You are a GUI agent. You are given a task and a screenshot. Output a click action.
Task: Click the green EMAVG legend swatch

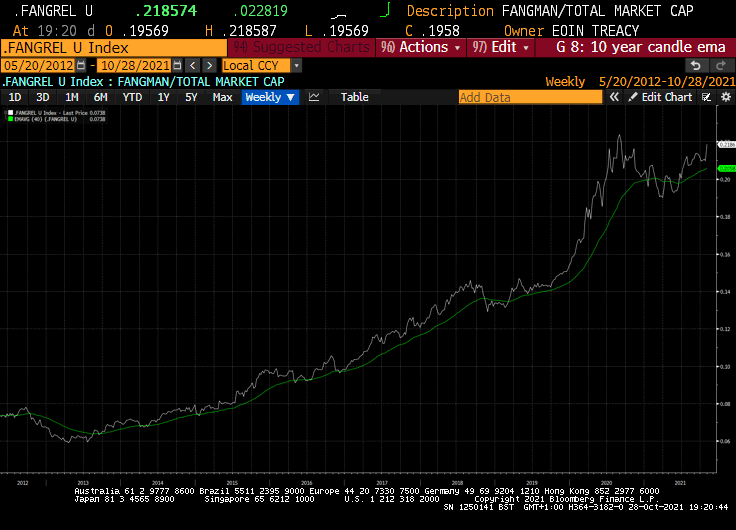pos(10,119)
